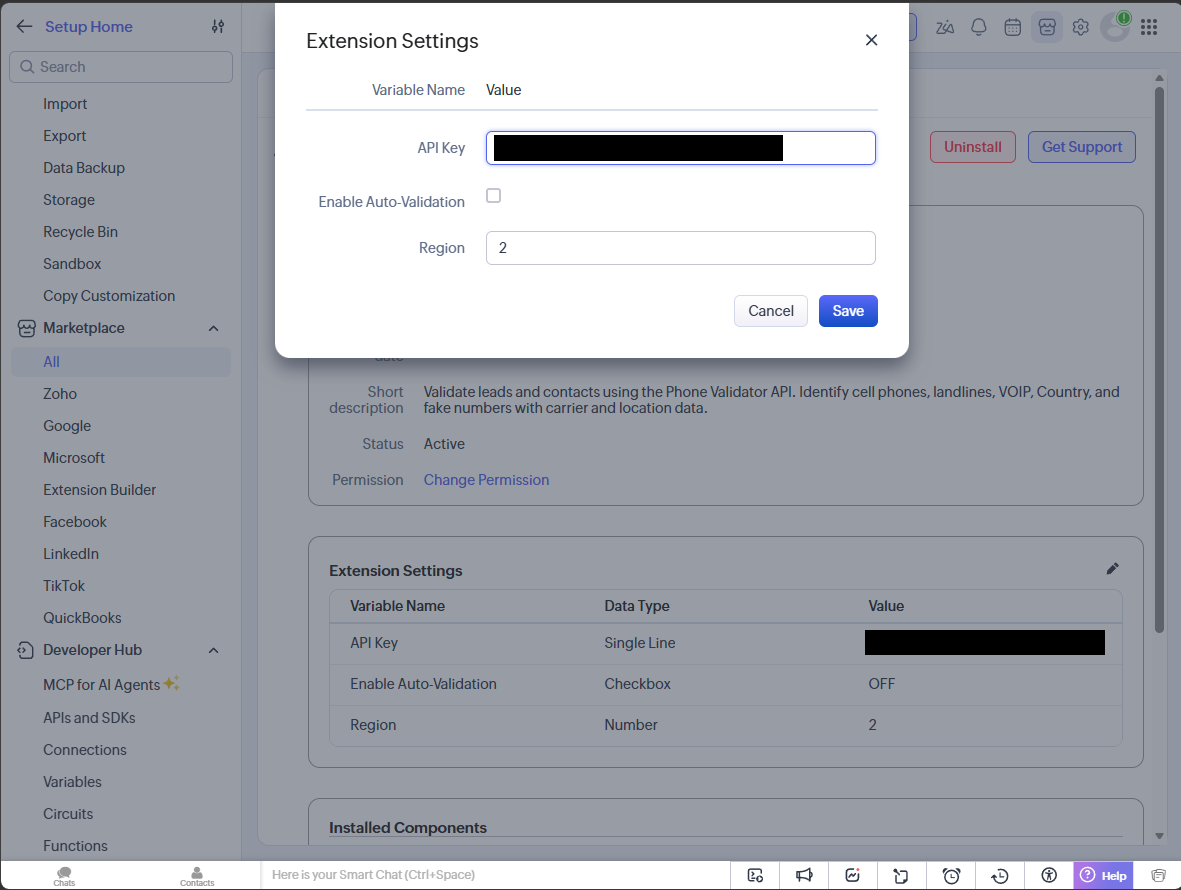Open Data Backup
The image size is (1181, 890).
[84, 168]
